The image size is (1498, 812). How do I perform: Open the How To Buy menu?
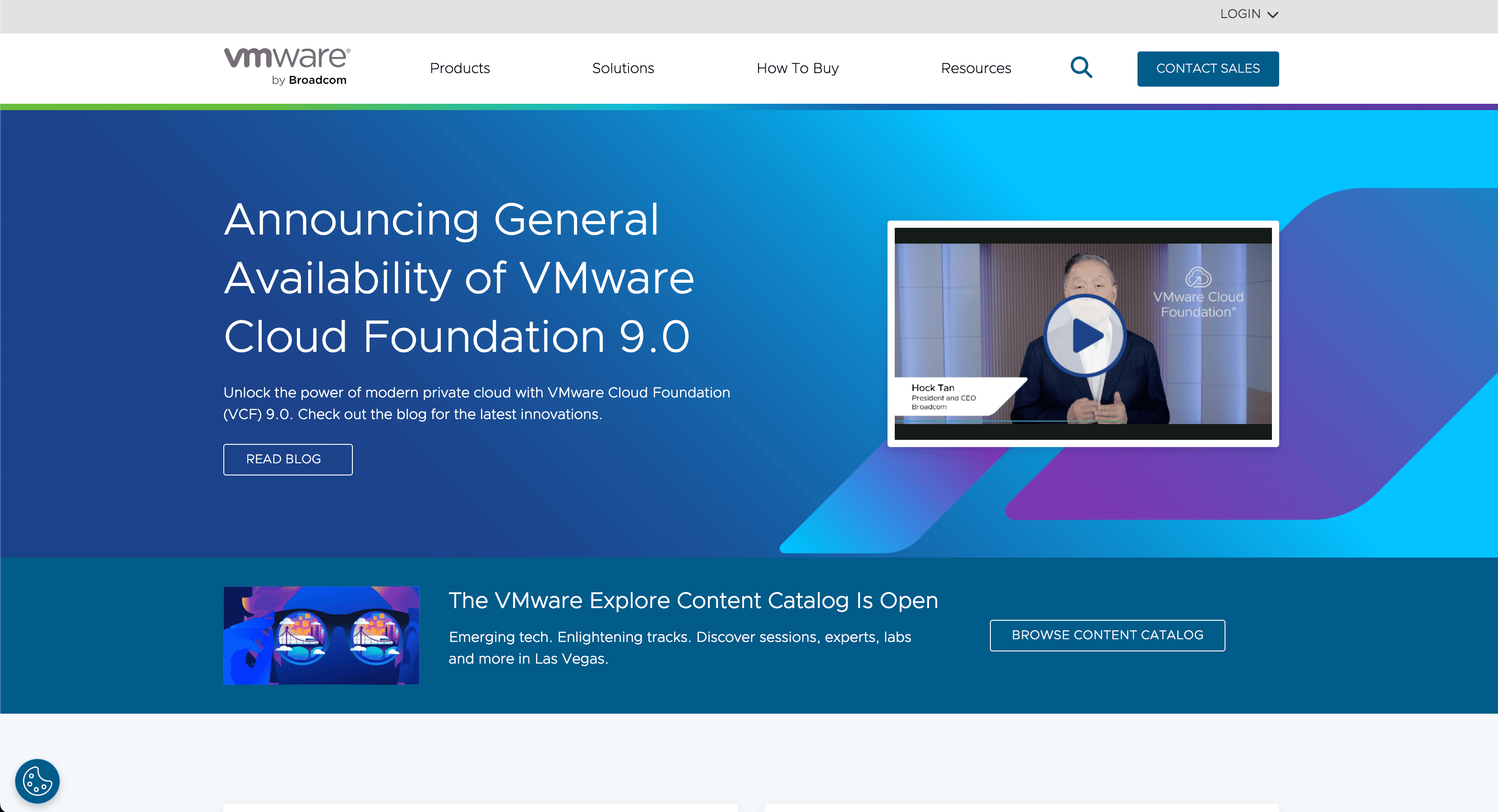[798, 68]
